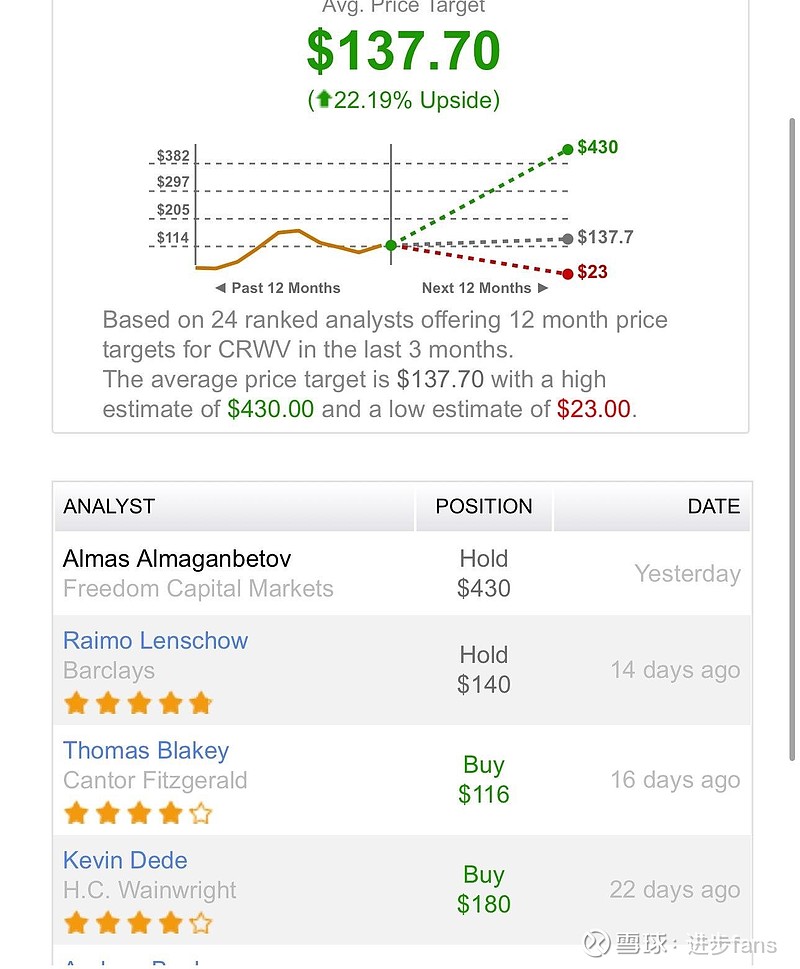Click the Buy $116 position
The width and height of the screenshot is (800, 969).
pyautogui.click(x=484, y=780)
